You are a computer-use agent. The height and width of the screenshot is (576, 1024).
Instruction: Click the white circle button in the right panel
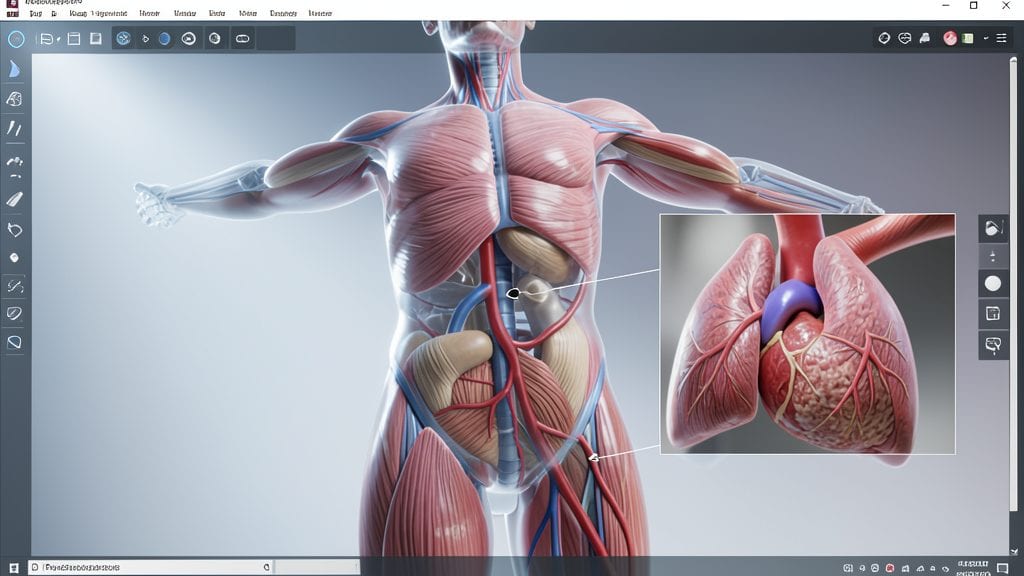click(993, 283)
